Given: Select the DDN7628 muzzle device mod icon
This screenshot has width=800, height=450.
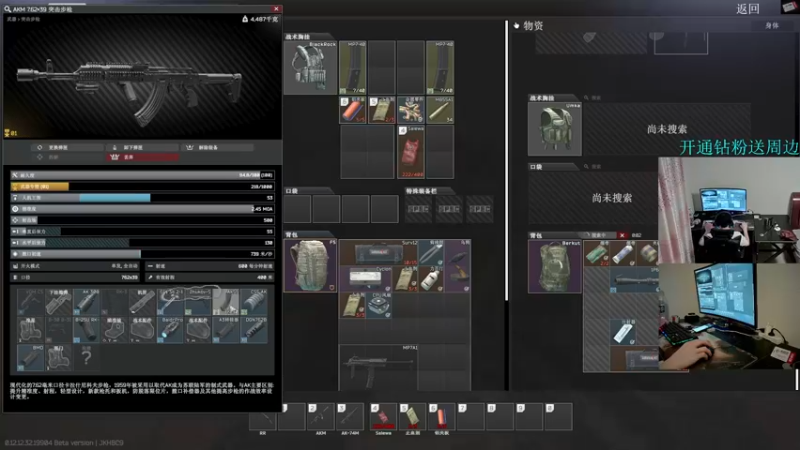Looking at the screenshot, I should [x=254, y=329].
